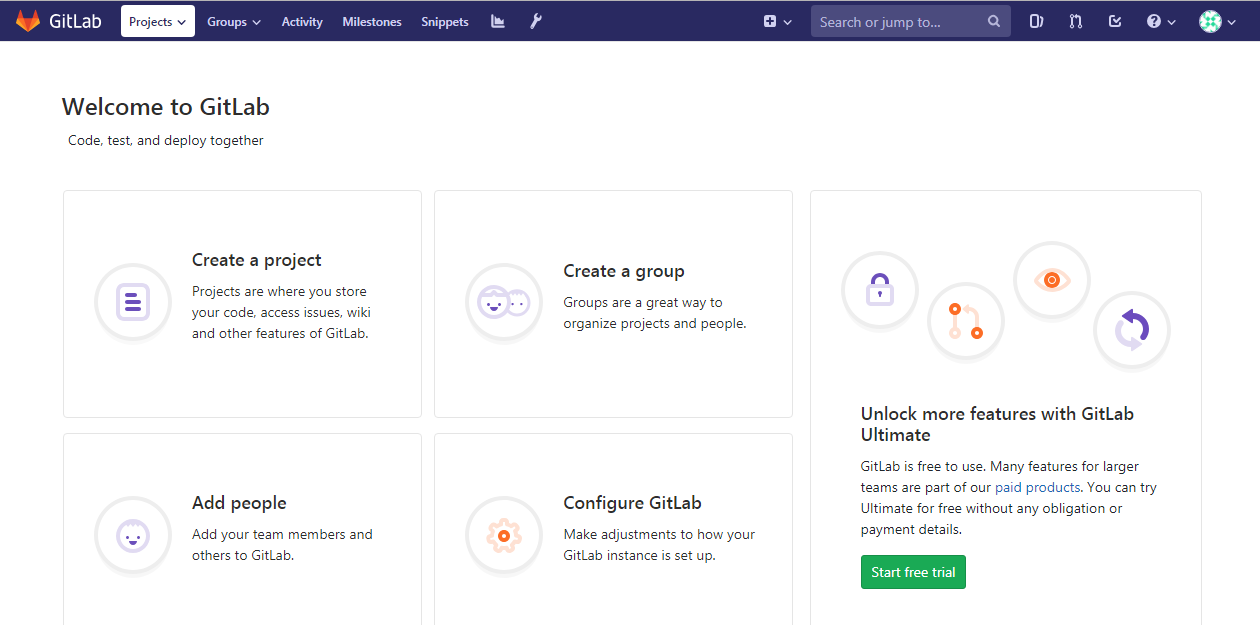
Task: Open Snippets in the navbar
Action: pyautogui.click(x=445, y=21)
